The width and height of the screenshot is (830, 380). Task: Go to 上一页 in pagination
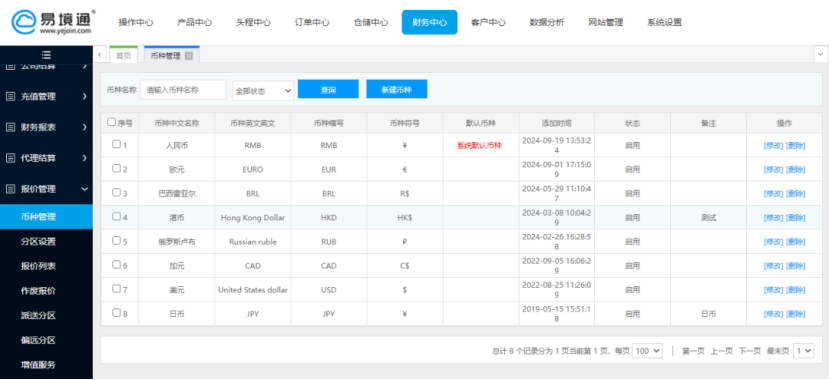pyautogui.click(x=721, y=351)
